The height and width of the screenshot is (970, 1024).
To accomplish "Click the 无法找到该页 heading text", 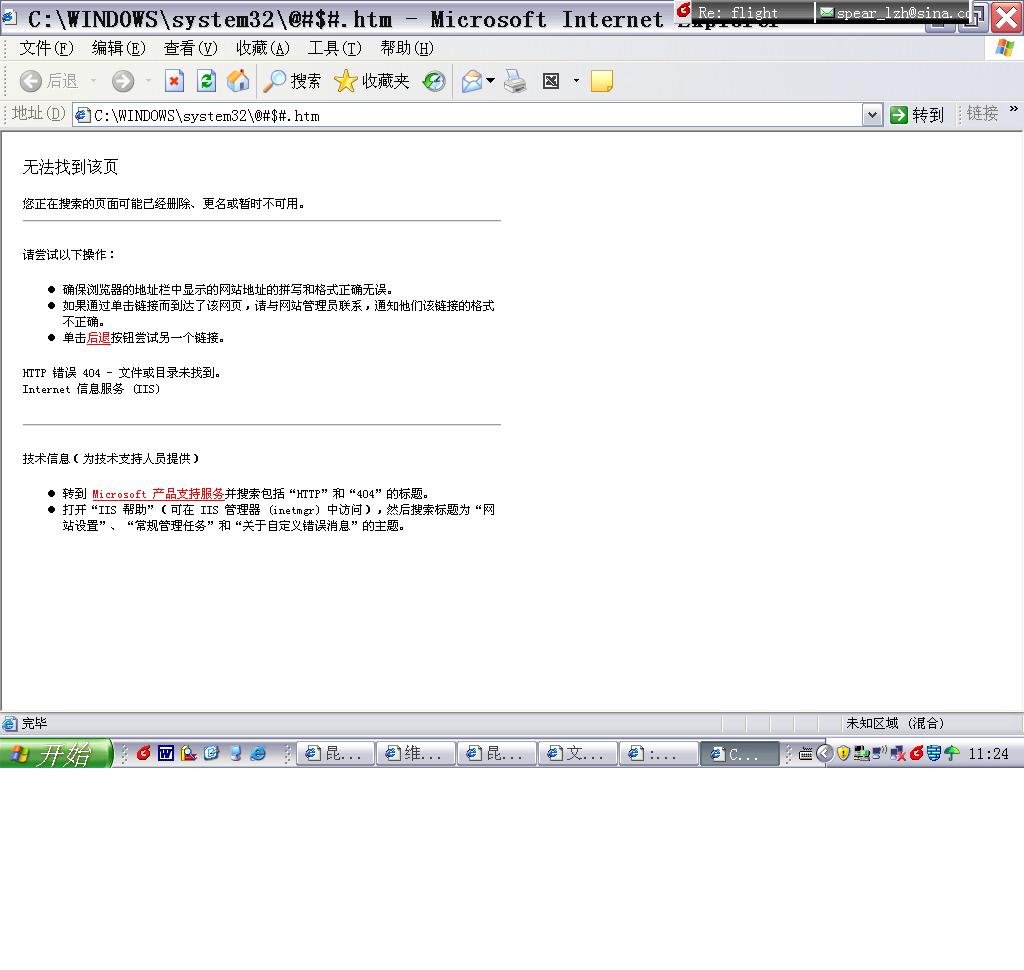I will tap(70, 167).
